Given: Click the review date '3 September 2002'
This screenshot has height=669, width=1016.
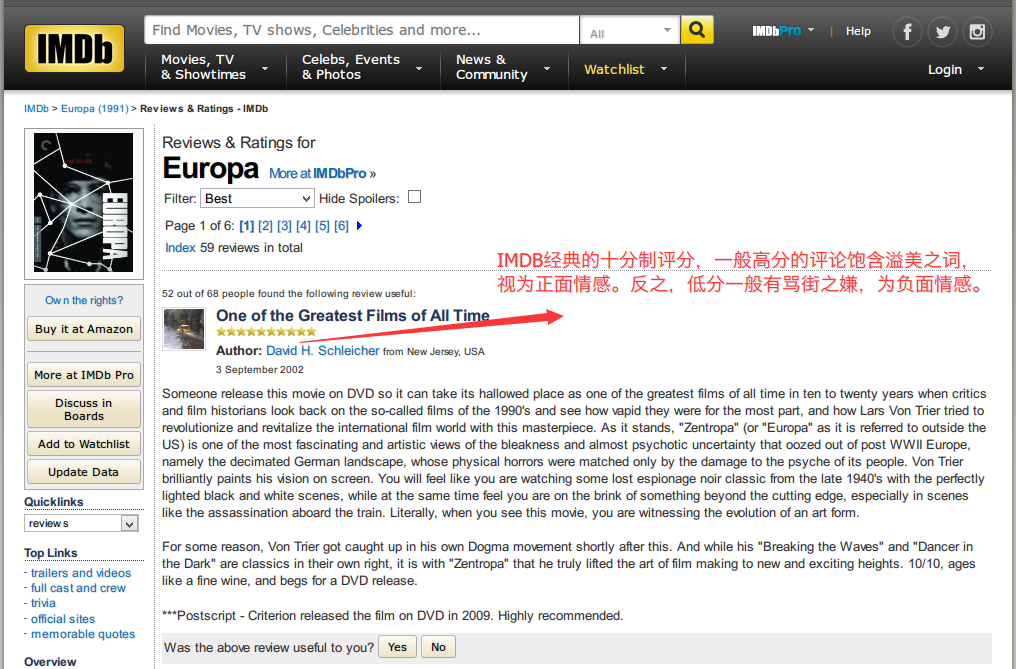Looking at the screenshot, I should [x=260, y=370].
